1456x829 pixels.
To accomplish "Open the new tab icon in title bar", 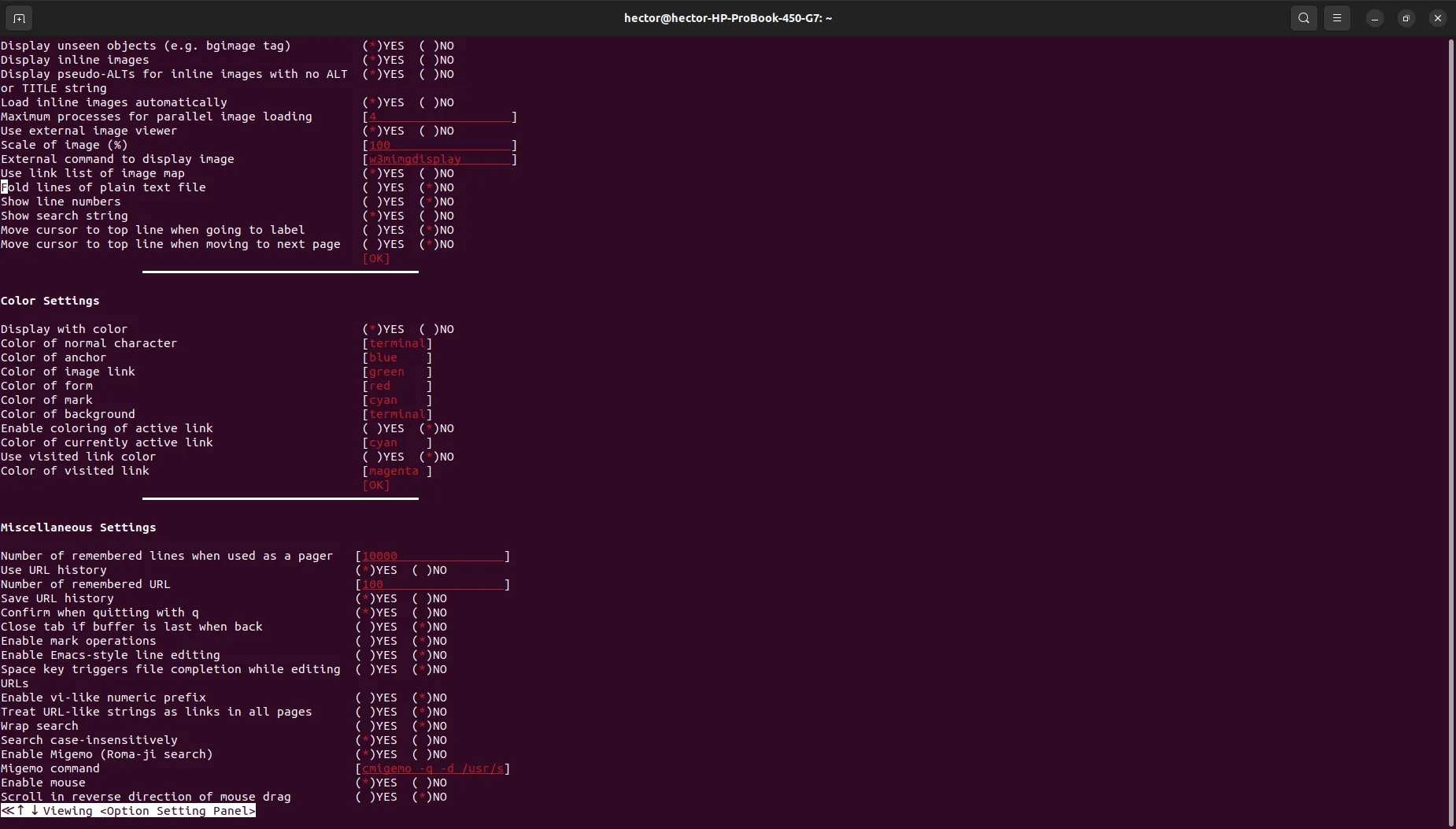I will coord(19,18).
